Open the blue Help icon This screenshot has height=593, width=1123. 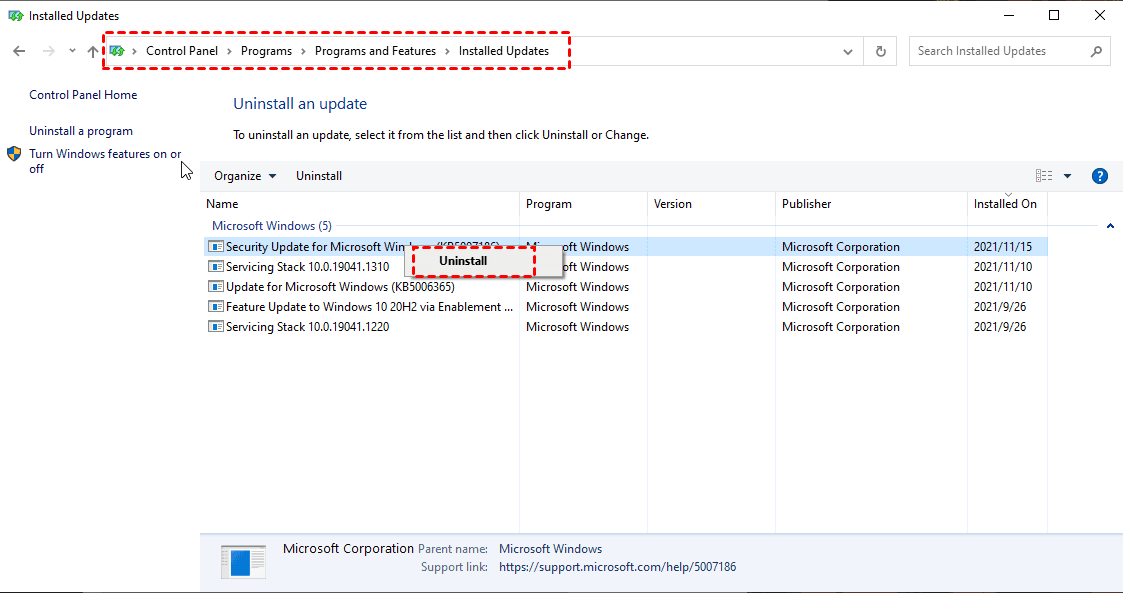tap(1100, 176)
